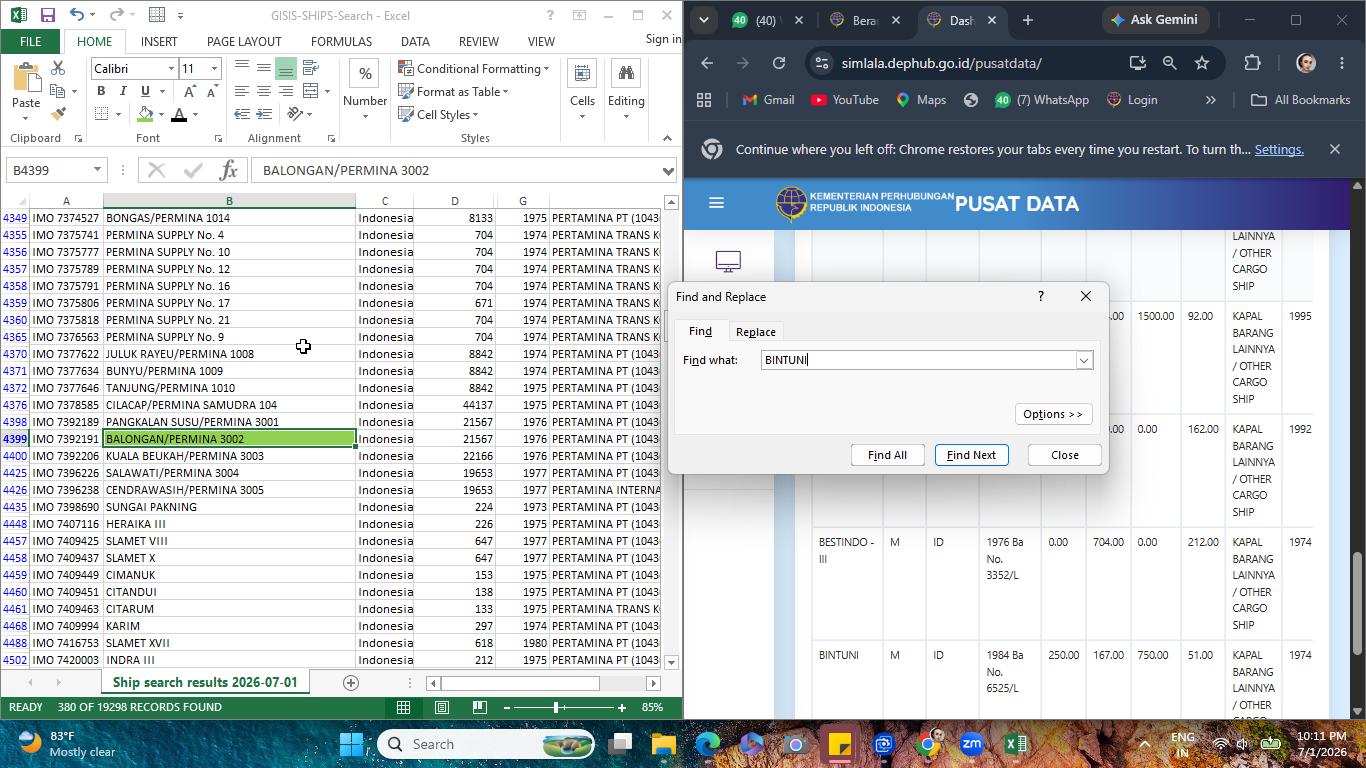
Task: Toggle underline formatting in Excel
Action: 144,91
